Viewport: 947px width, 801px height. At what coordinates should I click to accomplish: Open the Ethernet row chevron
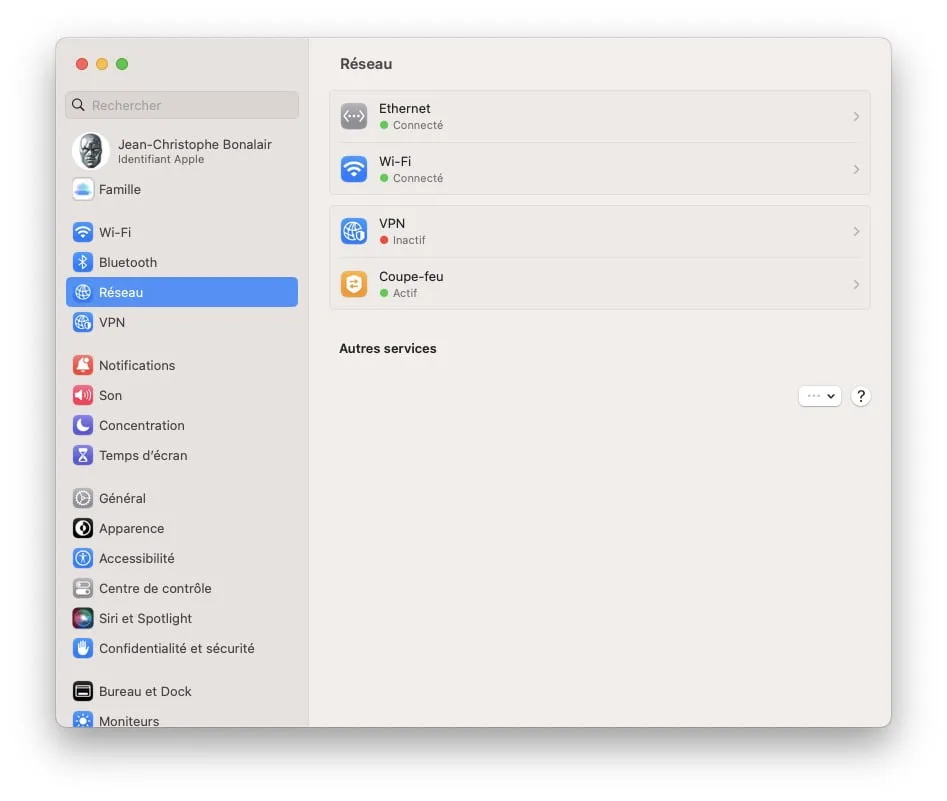click(856, 116)
